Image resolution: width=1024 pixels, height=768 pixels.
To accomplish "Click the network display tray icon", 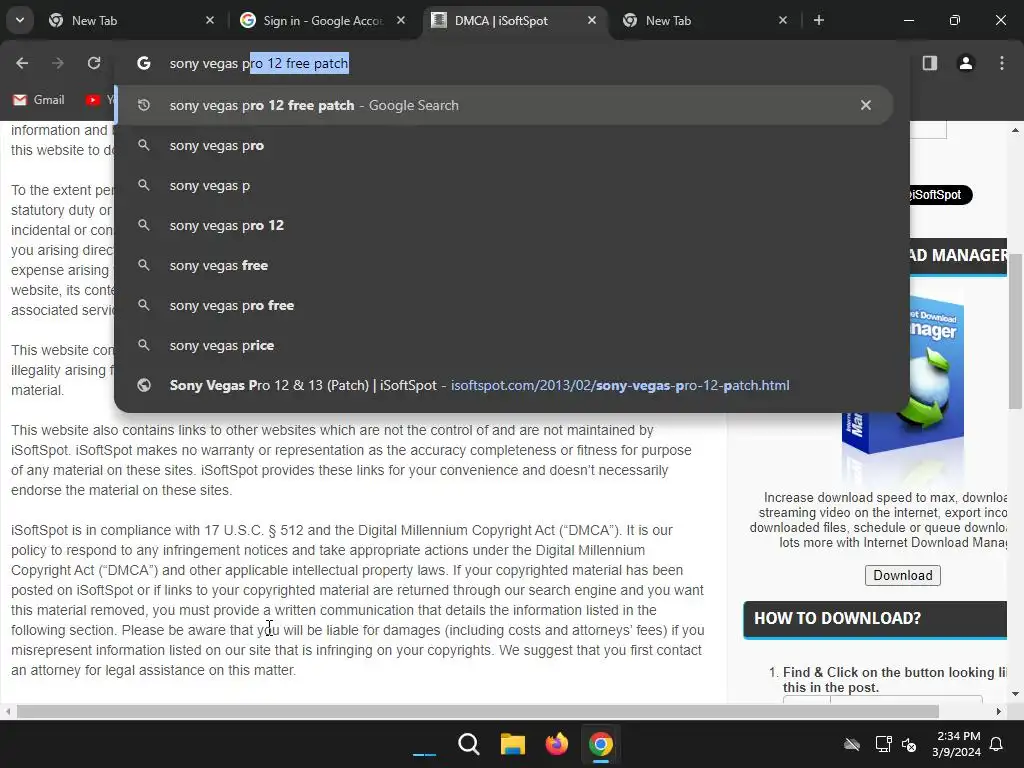I will coord(884,744).
